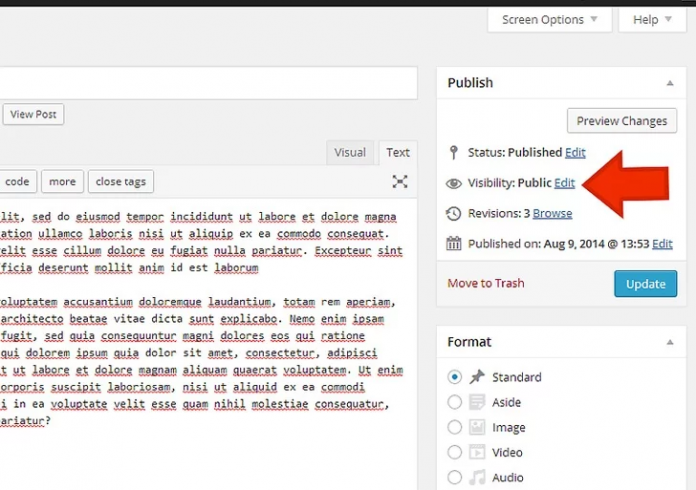Switch to the Text editor tab
The height and width of the screenshot is (490, 696).
[398, 152]
